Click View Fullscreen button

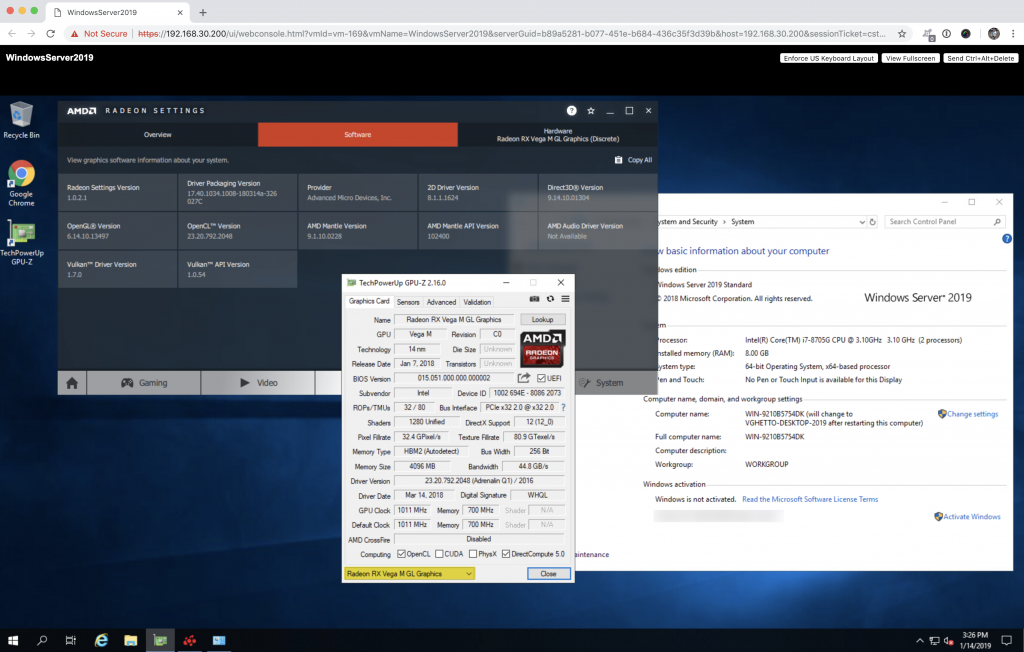pos(910,58)
